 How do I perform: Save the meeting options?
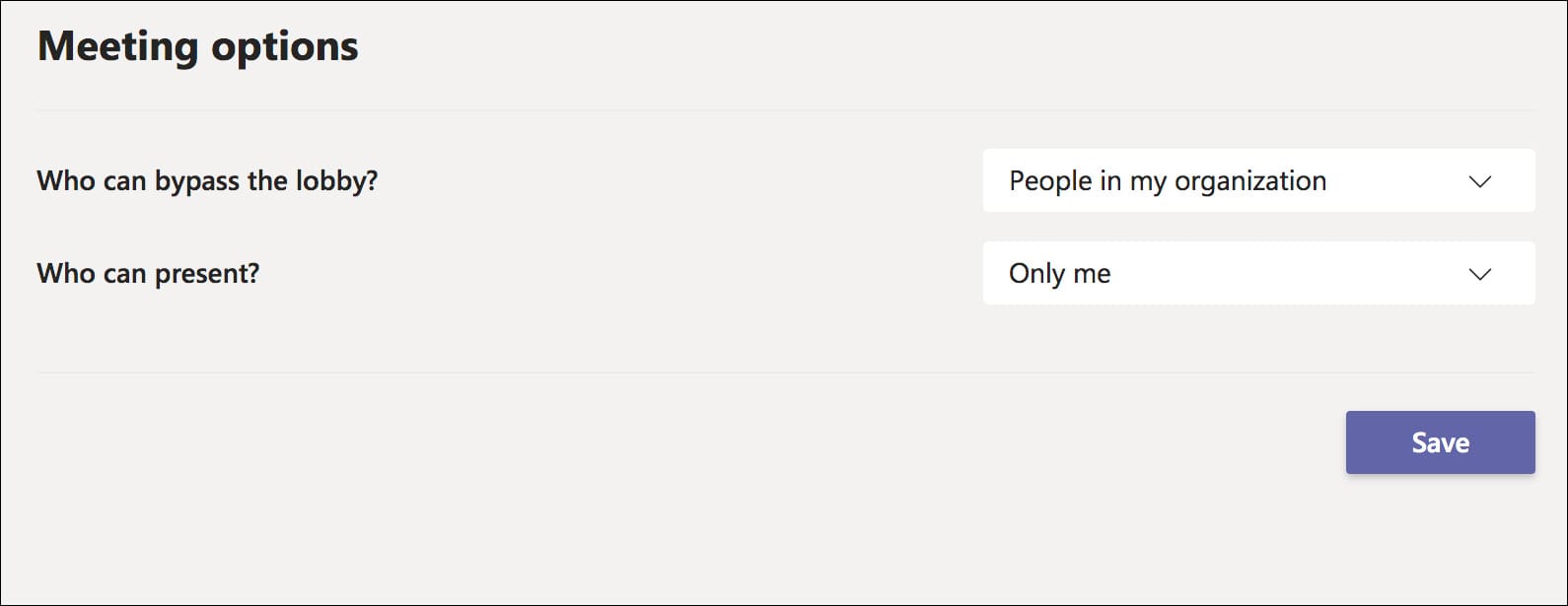point(1440,442)
